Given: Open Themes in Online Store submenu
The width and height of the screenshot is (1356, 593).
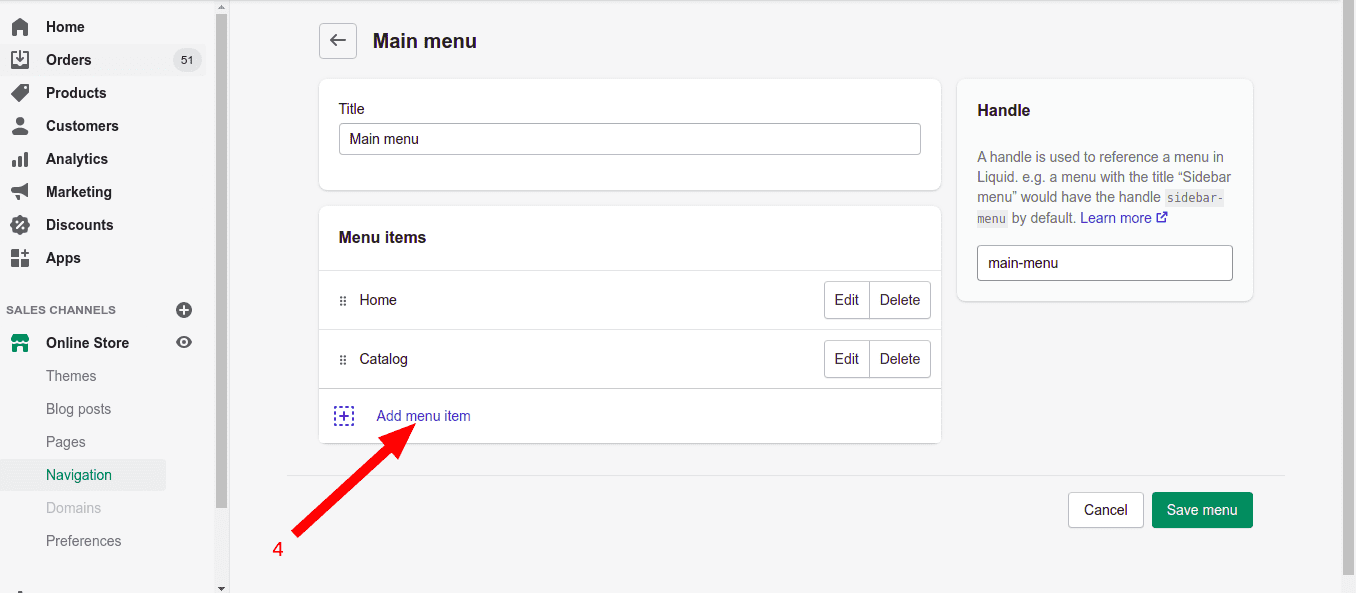Looking at the screenshot, I should click(x=71, y=376).
